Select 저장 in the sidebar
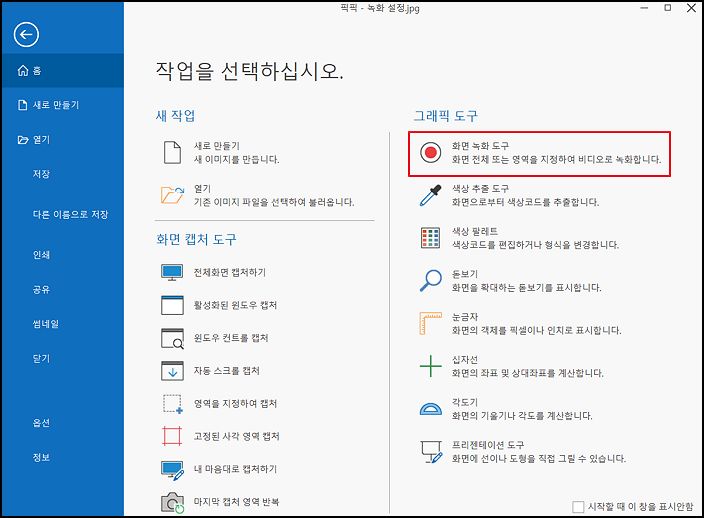 (x=41, y=174)
